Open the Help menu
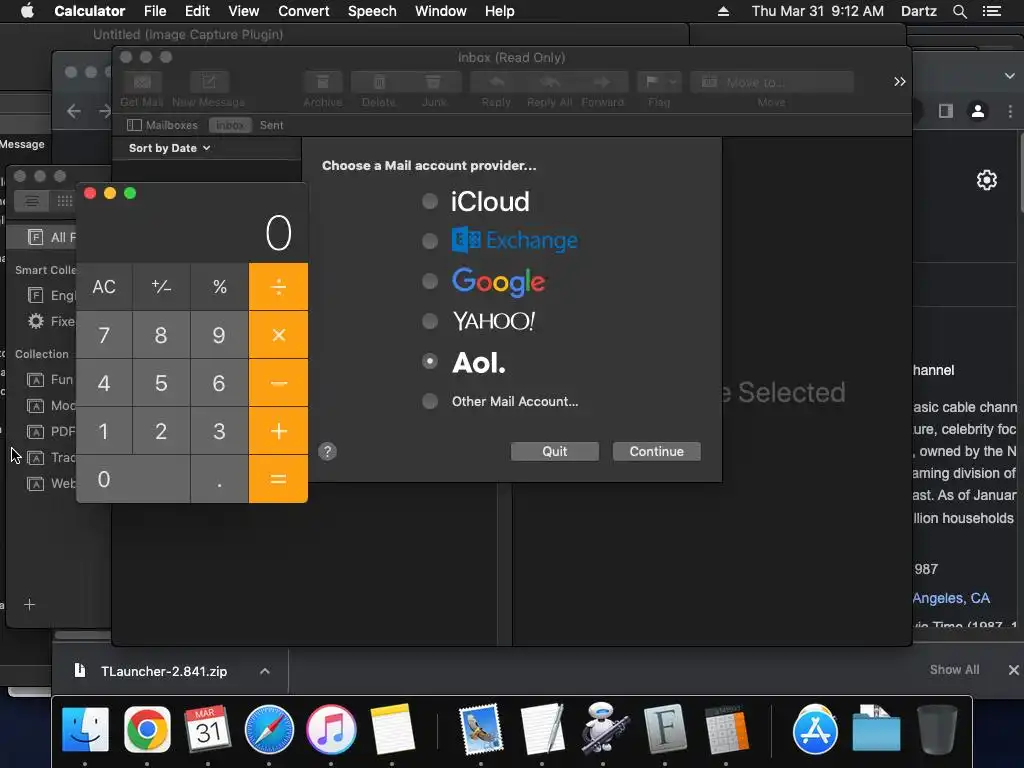The height and width of the screenshot is (768, 1024). pyautogui.click(x=500, y=11)
